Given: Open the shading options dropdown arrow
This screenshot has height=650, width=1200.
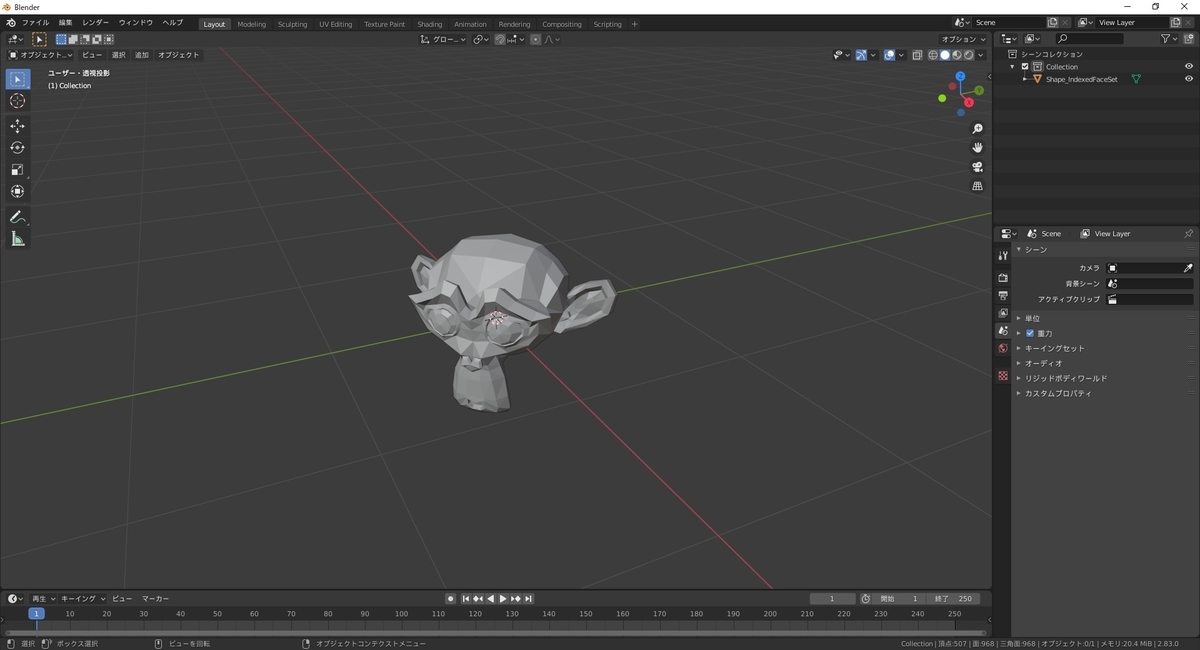Looking at the screenshot, I should pyautogui.click(x=981, y=55).
